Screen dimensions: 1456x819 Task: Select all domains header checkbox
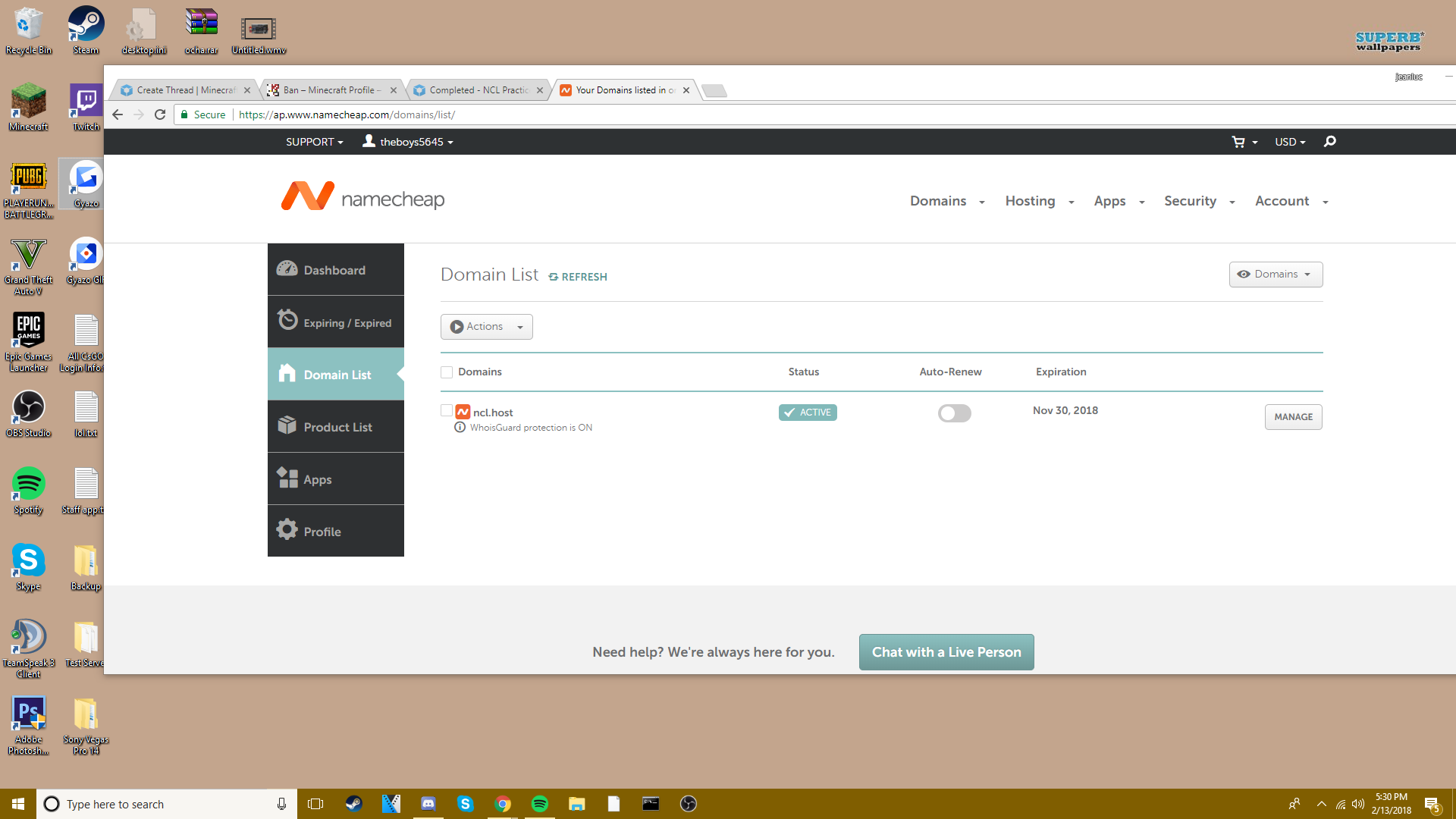click(447, 372)
